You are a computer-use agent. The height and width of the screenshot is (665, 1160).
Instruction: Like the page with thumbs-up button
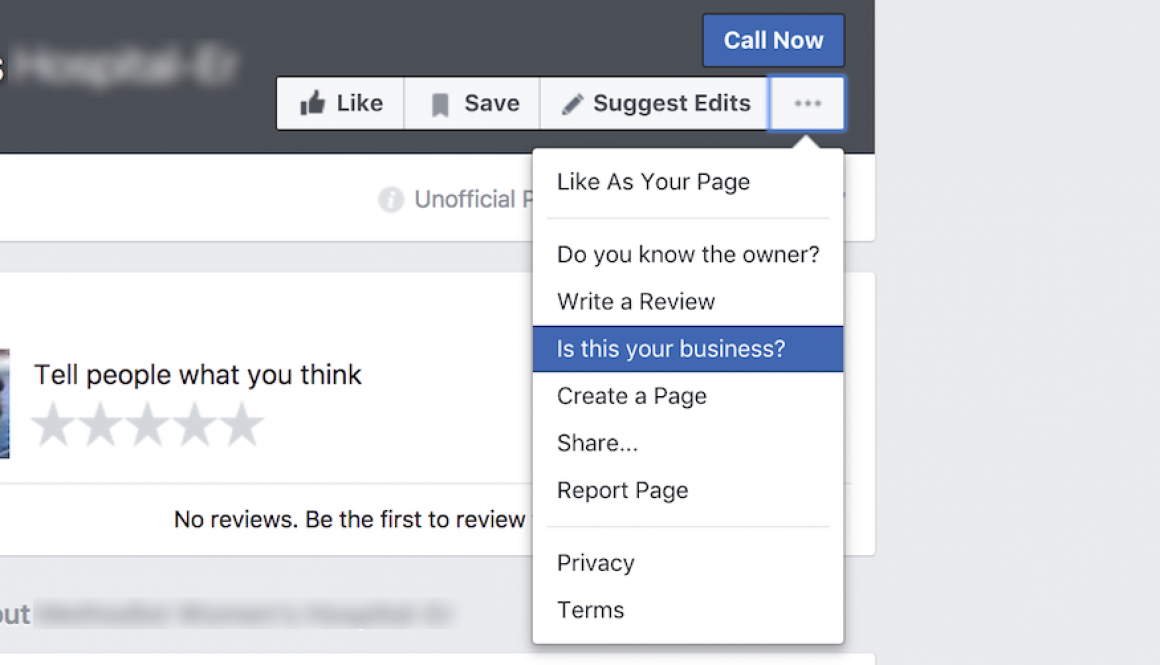tap(341, 103)
